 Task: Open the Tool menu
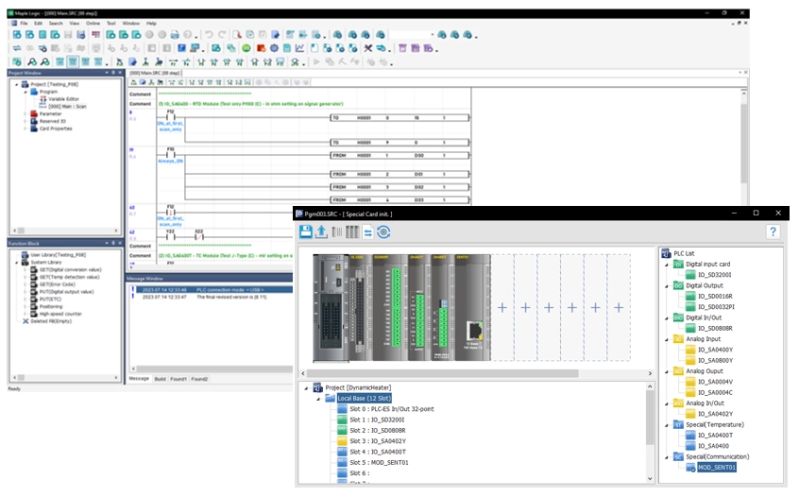point(111,23)
